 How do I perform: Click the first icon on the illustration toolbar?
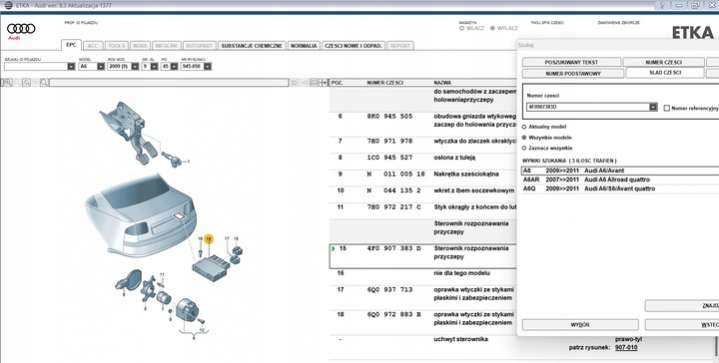coord(7,82)
